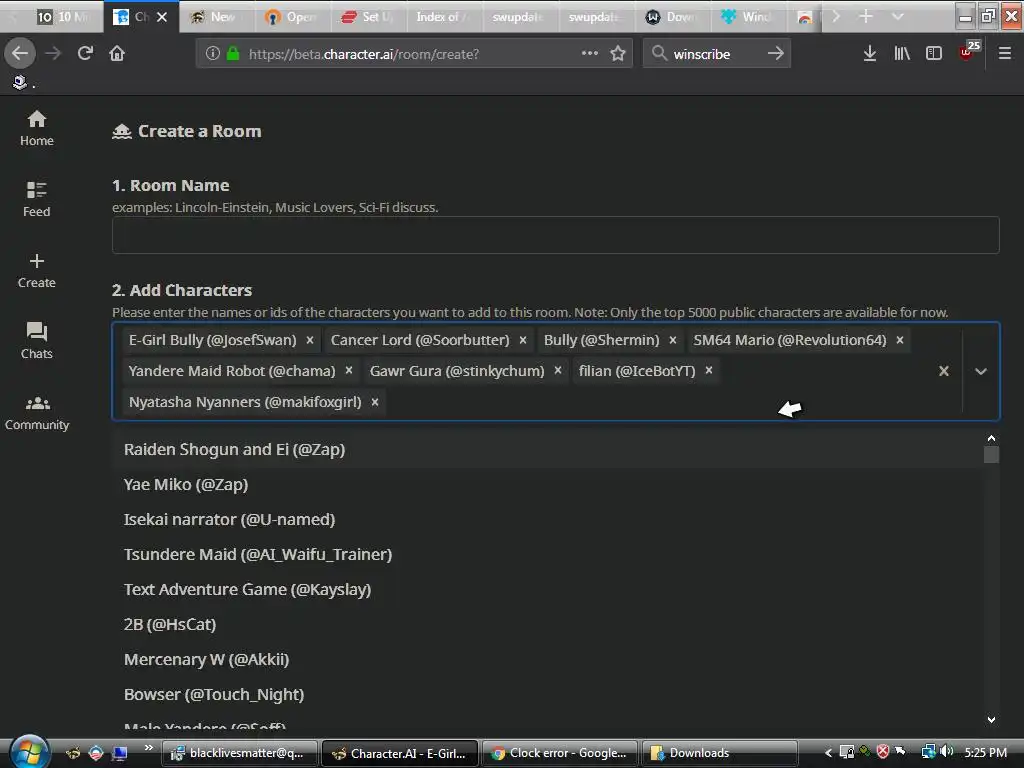Reload the current page
This screenshot has width=1024, height=768.
click(x=85, y=54)
